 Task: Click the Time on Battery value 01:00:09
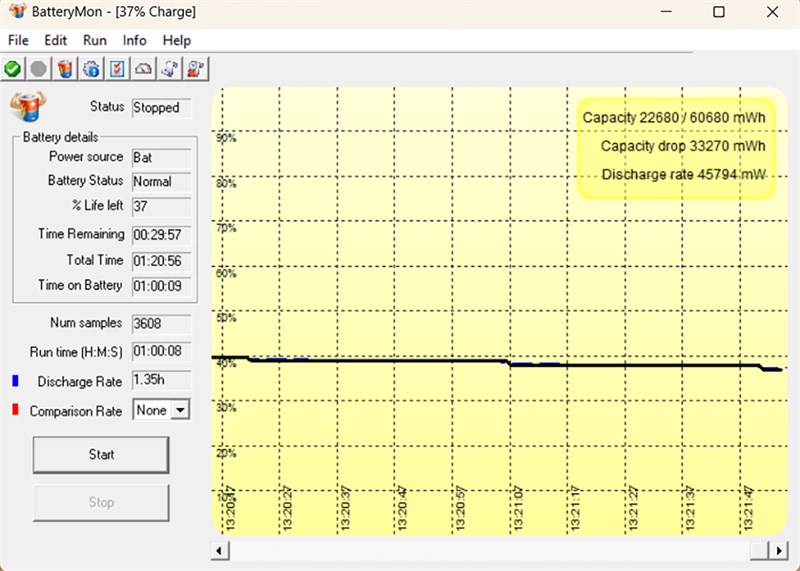(x=161, y=286)
